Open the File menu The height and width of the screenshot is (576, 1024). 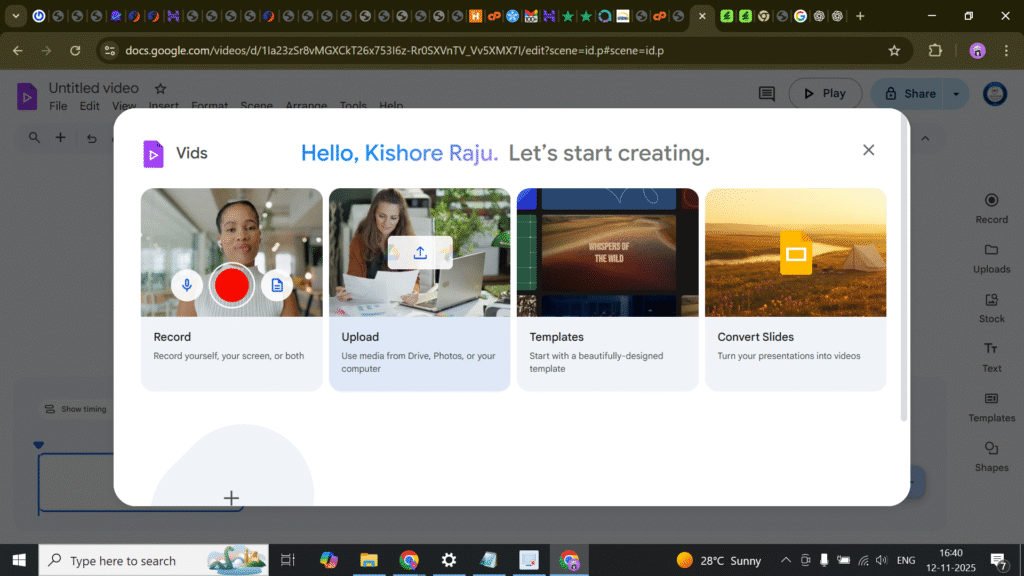pyautogui.click(x=58, y=106)
